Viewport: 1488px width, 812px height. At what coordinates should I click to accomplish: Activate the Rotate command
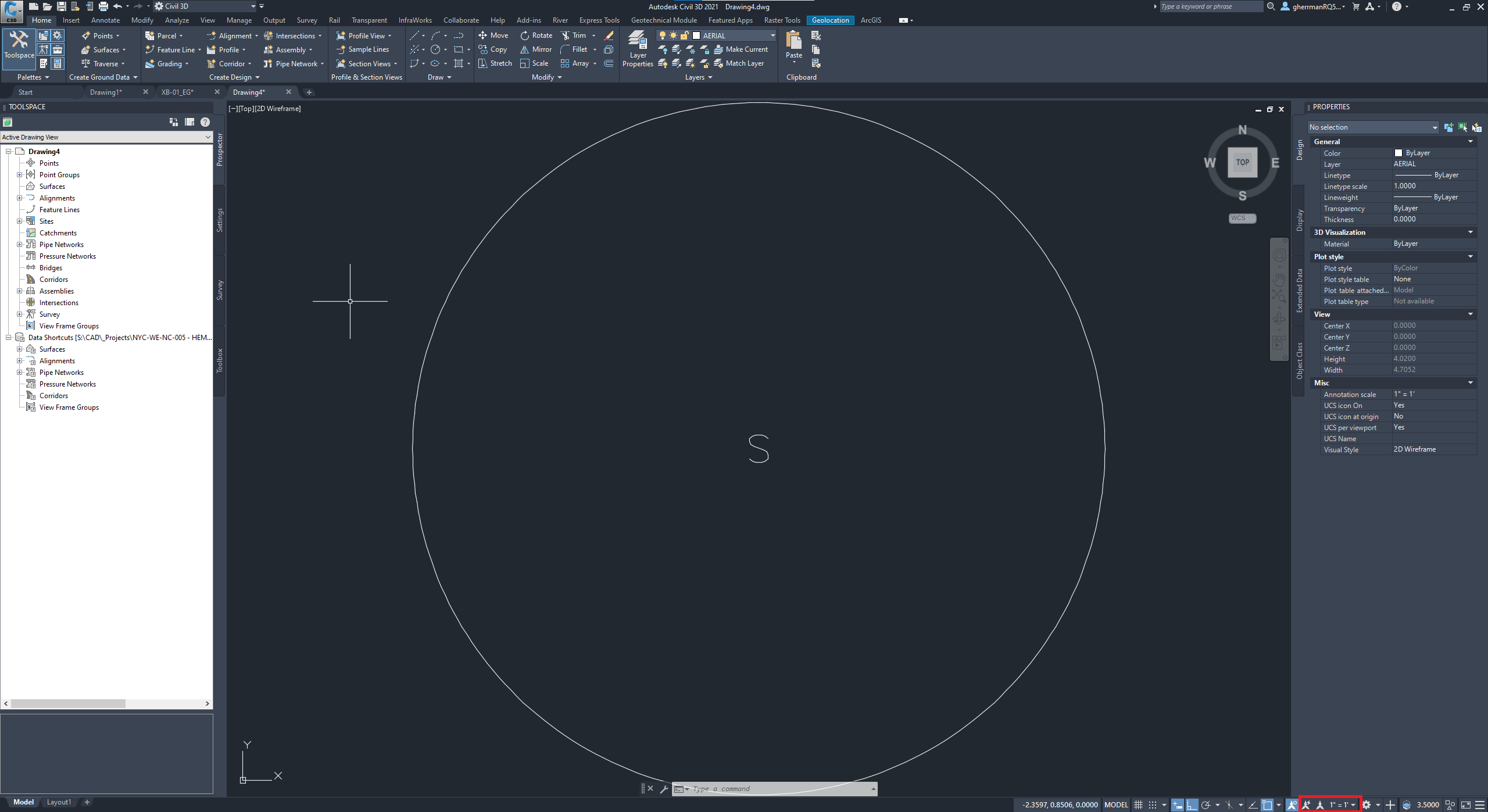tap(535, 35)
